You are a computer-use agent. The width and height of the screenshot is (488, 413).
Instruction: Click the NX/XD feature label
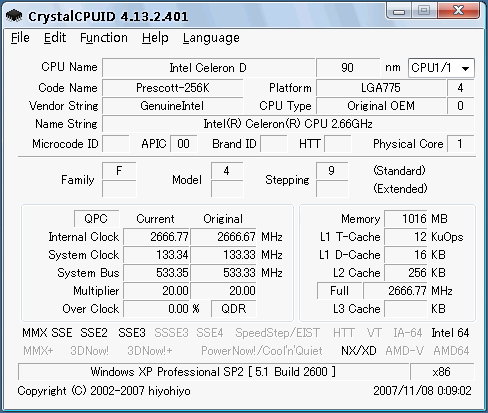pos(359,351)
